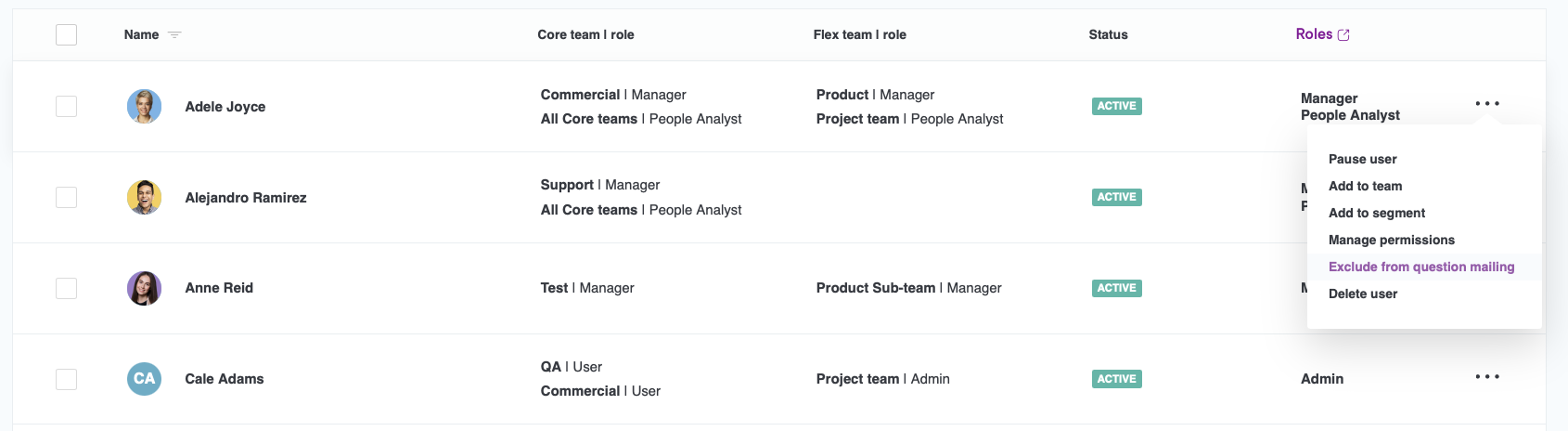The image size is (1568, 431).
Task: Open the Roles header link
Action: (x=1314, y=34)
